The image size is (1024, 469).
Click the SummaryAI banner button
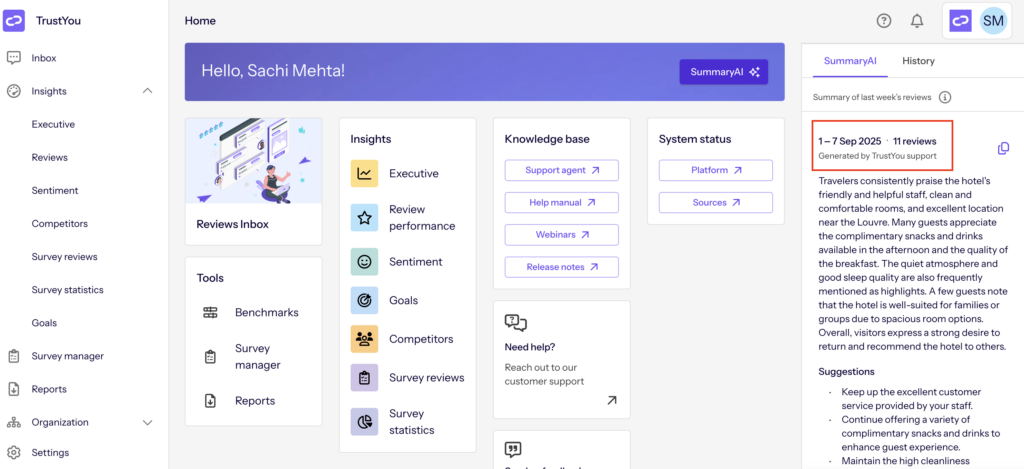click(724, 72)
